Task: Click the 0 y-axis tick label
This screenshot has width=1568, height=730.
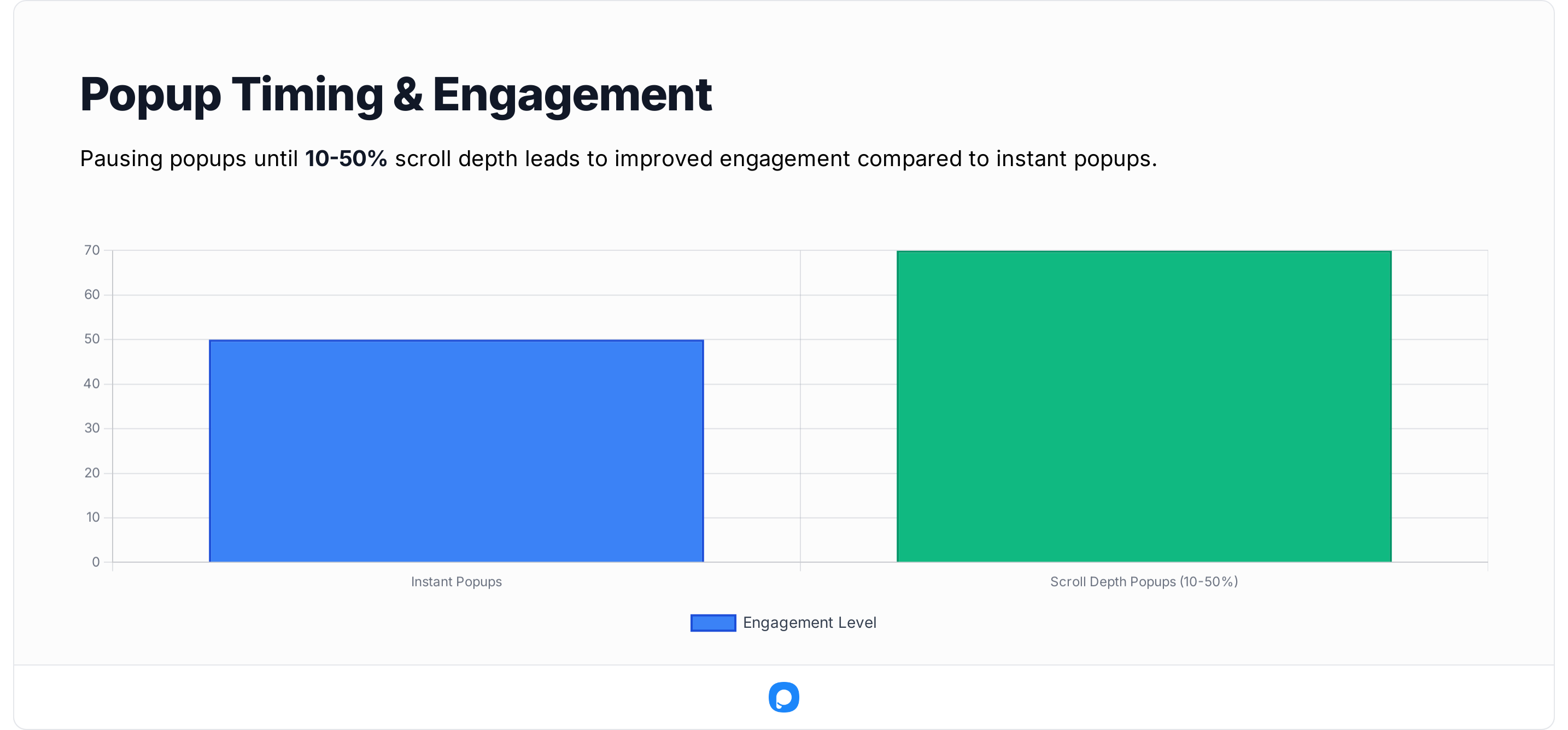Action: tap(96, 562)
